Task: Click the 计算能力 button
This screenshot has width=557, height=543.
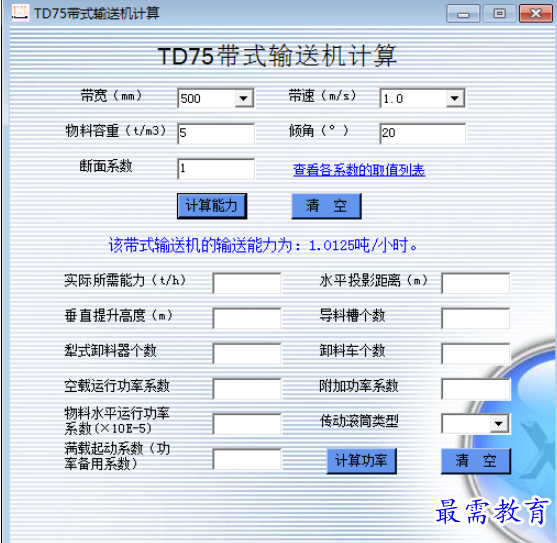Action: tap(212, 206)
